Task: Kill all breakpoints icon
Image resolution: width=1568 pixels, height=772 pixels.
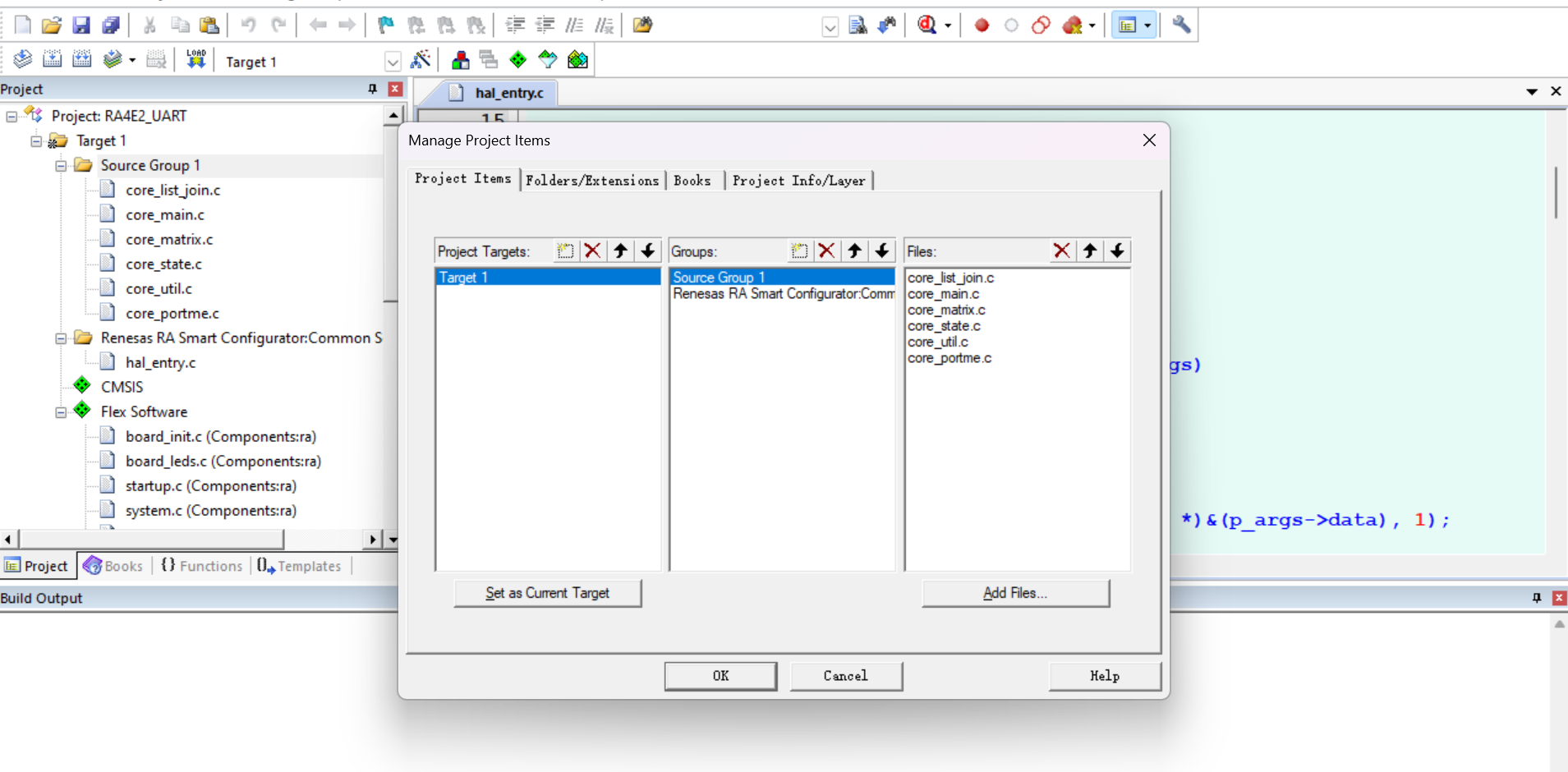Action: tap(1073, 25)
